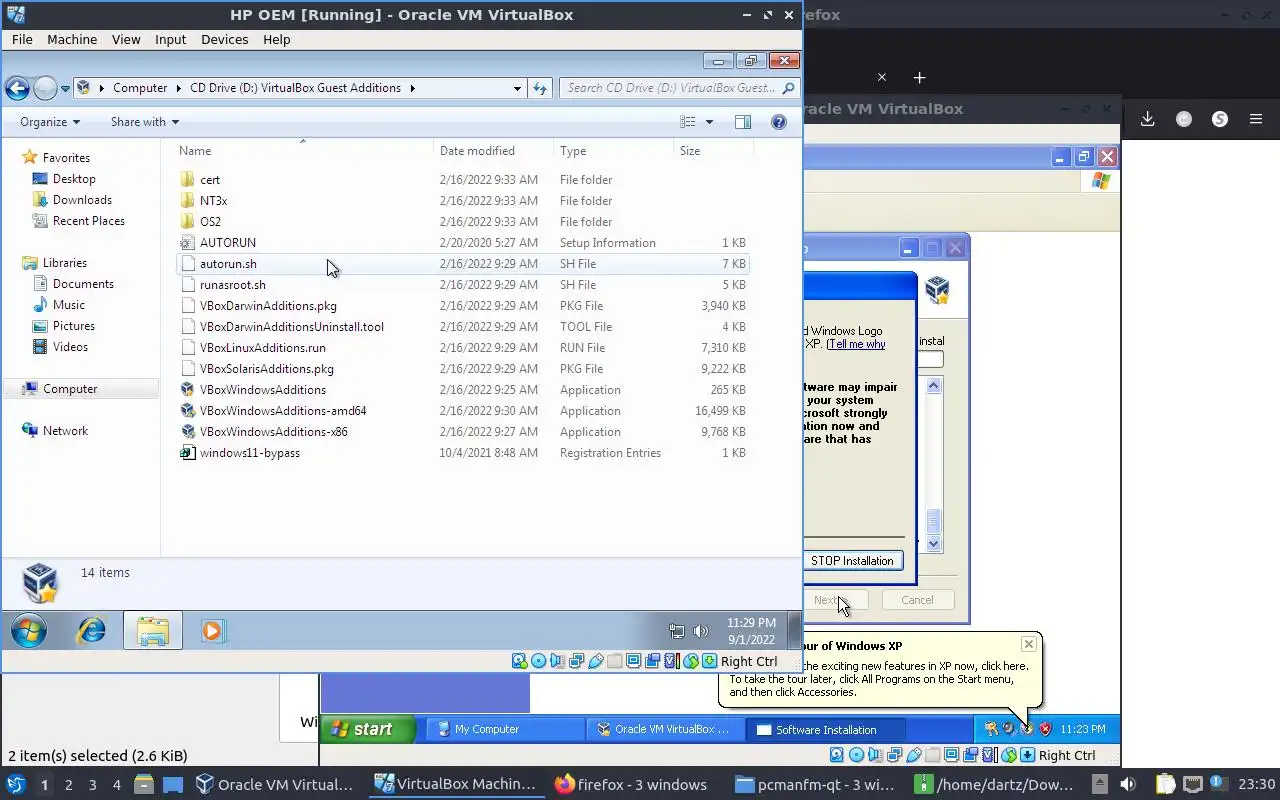Open a new Firefox tab with plus button
Image resolution: width=1280 pixels, height=800 pixels.
tap(919, 77)
